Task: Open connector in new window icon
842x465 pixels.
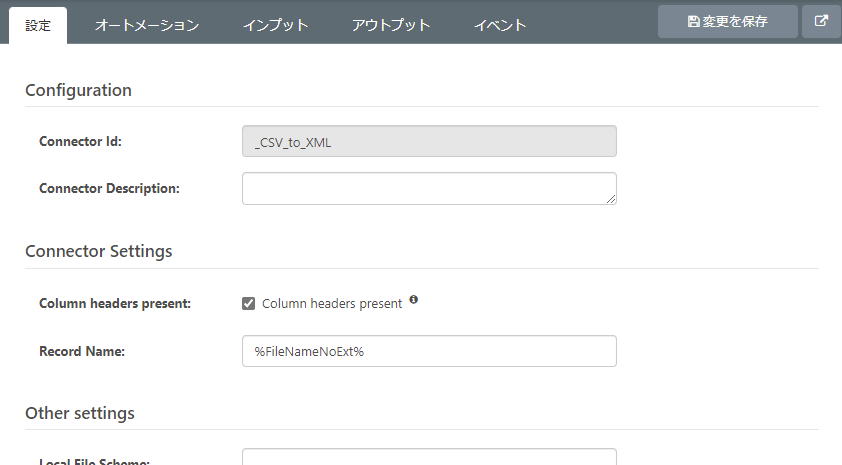Action: pyautogui.click(x=821, y=21)
